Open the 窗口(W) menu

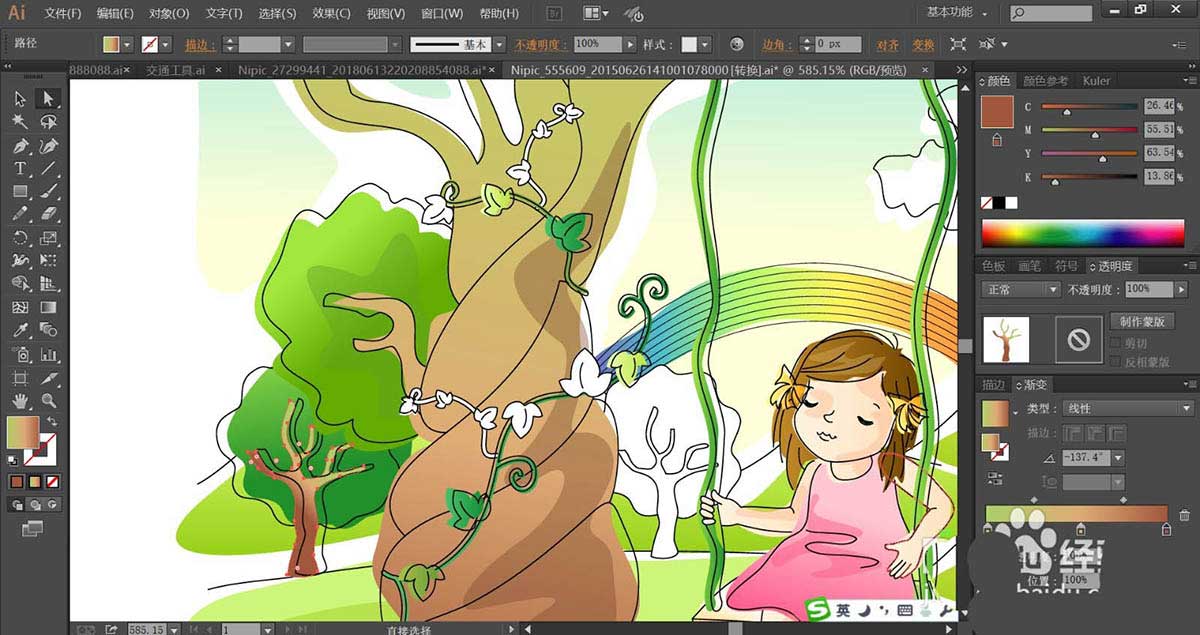[441, 13]
